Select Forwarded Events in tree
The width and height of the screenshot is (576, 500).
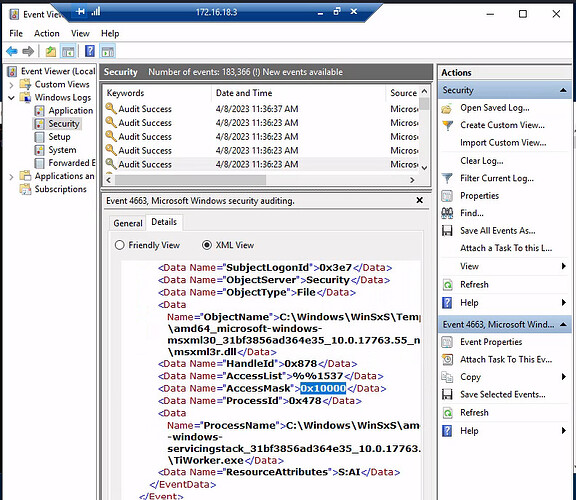(72, 163)
